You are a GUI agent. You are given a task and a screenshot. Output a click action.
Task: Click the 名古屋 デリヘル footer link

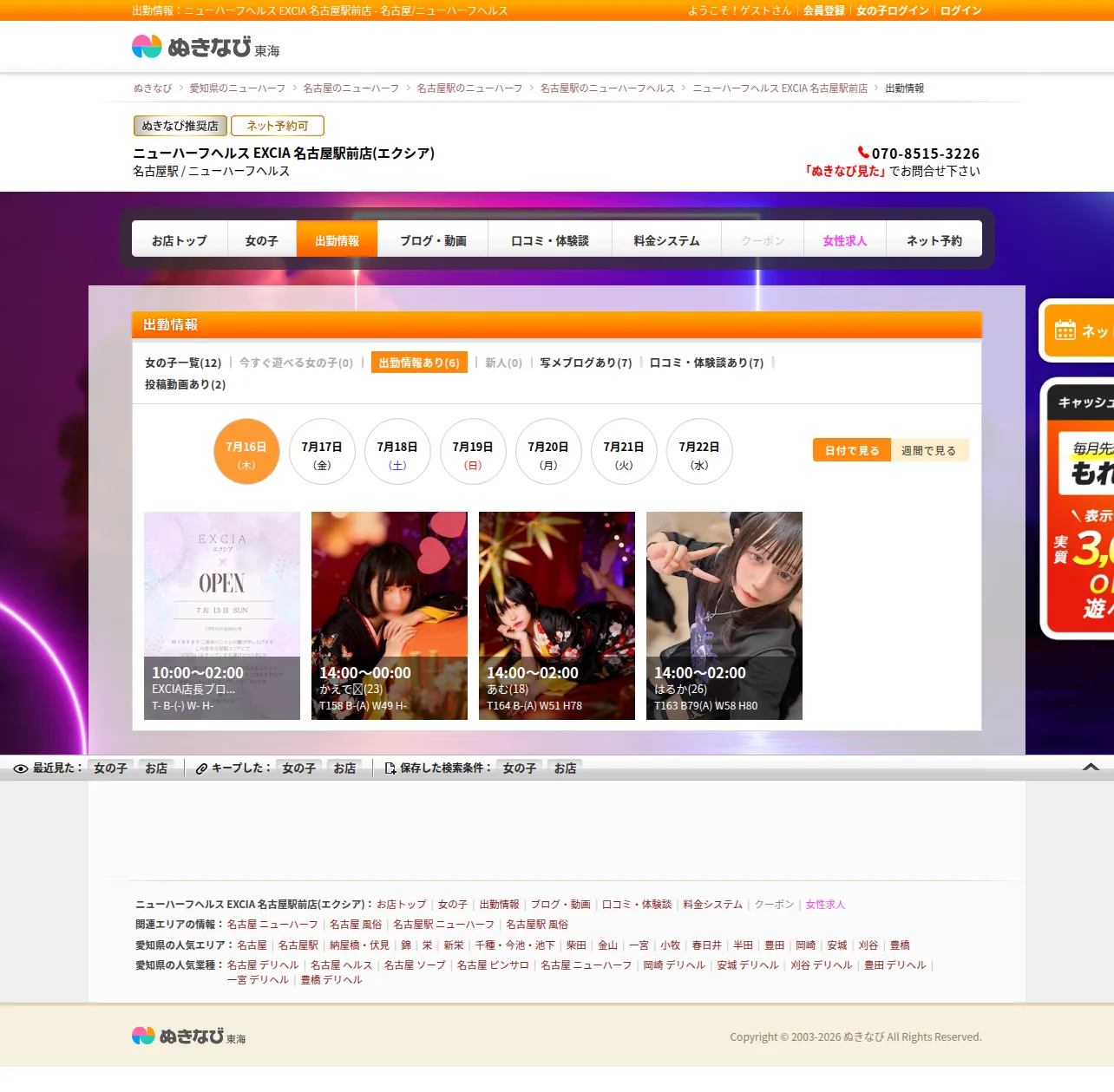[263, 965]
